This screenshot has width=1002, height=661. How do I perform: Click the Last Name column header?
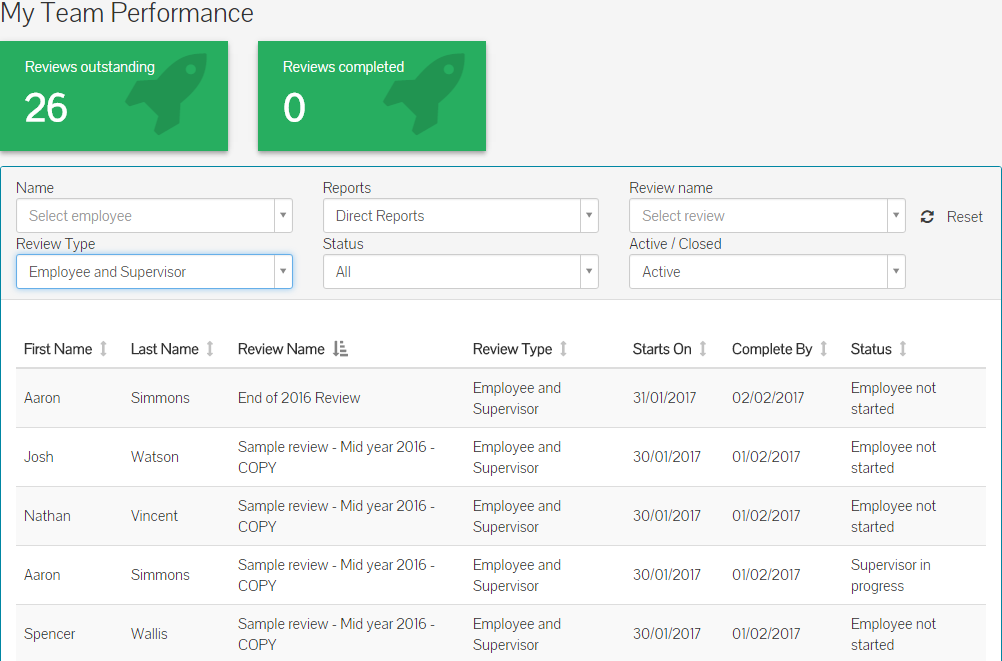click(165, 349)
